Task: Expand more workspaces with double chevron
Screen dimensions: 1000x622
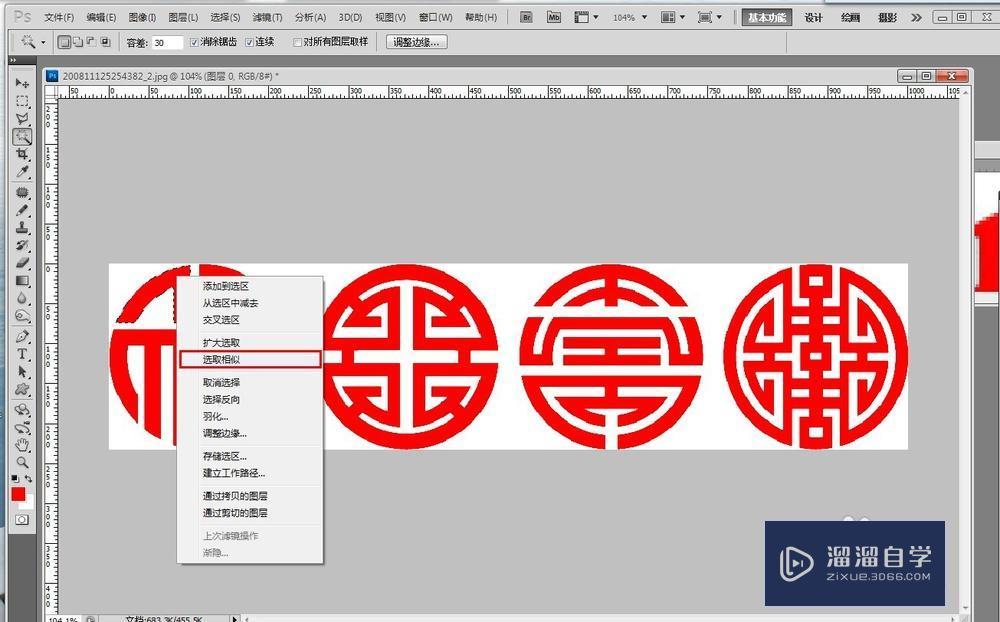Action: pyautogui.click(x=916, y=17)
